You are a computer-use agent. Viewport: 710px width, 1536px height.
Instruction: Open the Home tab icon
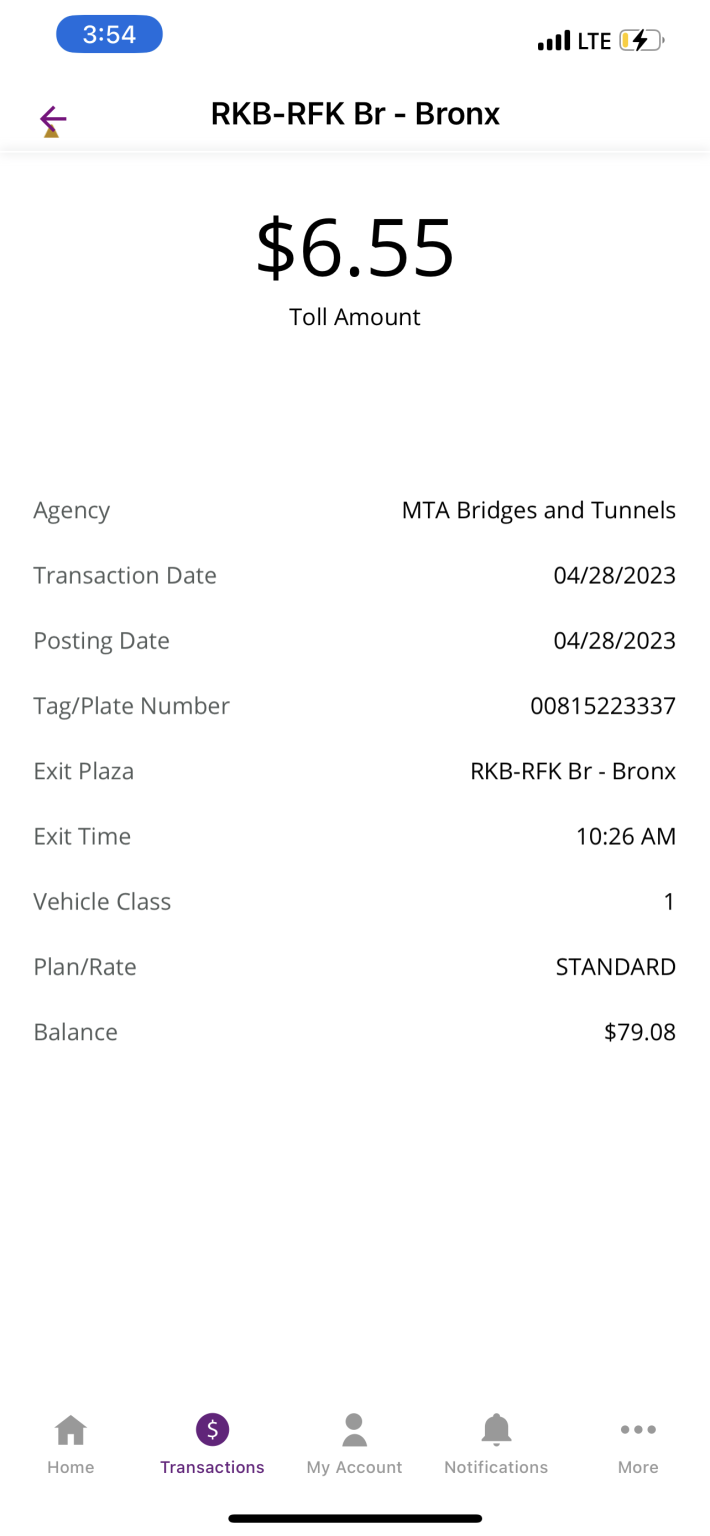pyautogui.click(x=70, y=1431)
